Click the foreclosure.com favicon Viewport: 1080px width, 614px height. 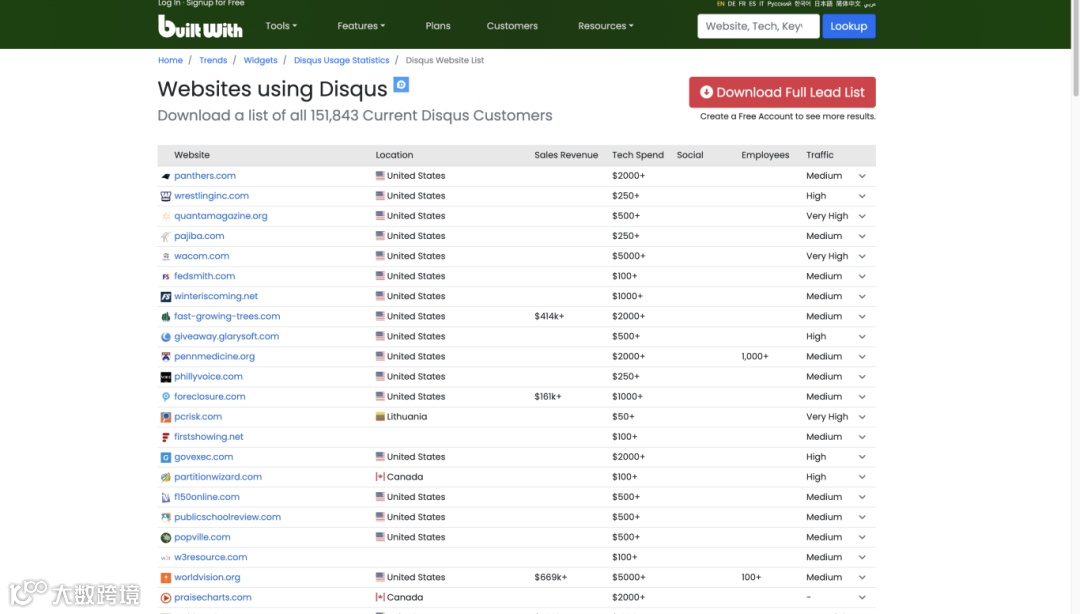pyautogui.click(x=165, y=397)
